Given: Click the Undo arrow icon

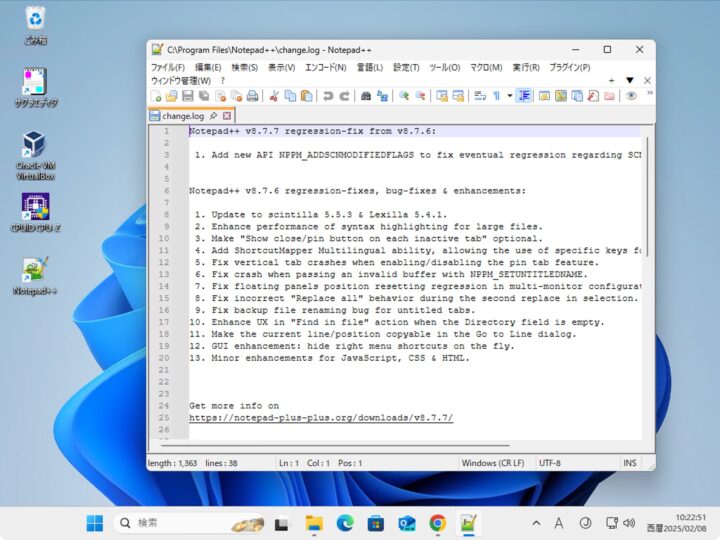Looking at the screenshot, I should 328,96.
